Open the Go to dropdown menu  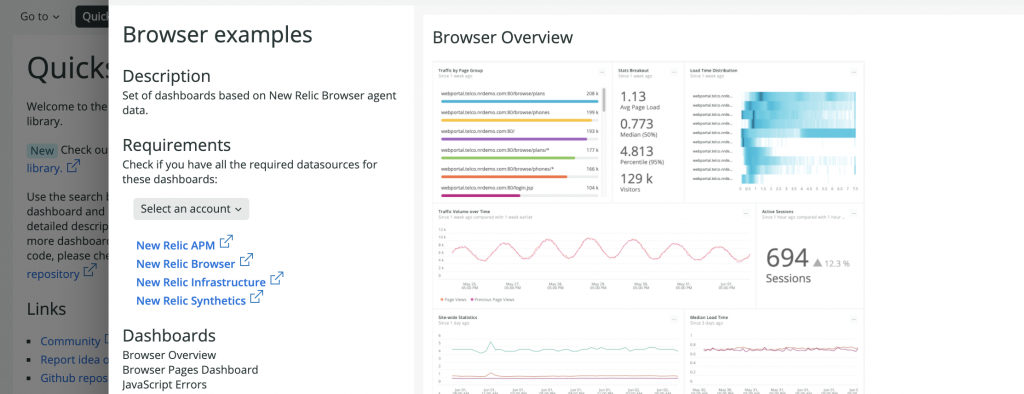pyautogui.click(x=39, y=16)
